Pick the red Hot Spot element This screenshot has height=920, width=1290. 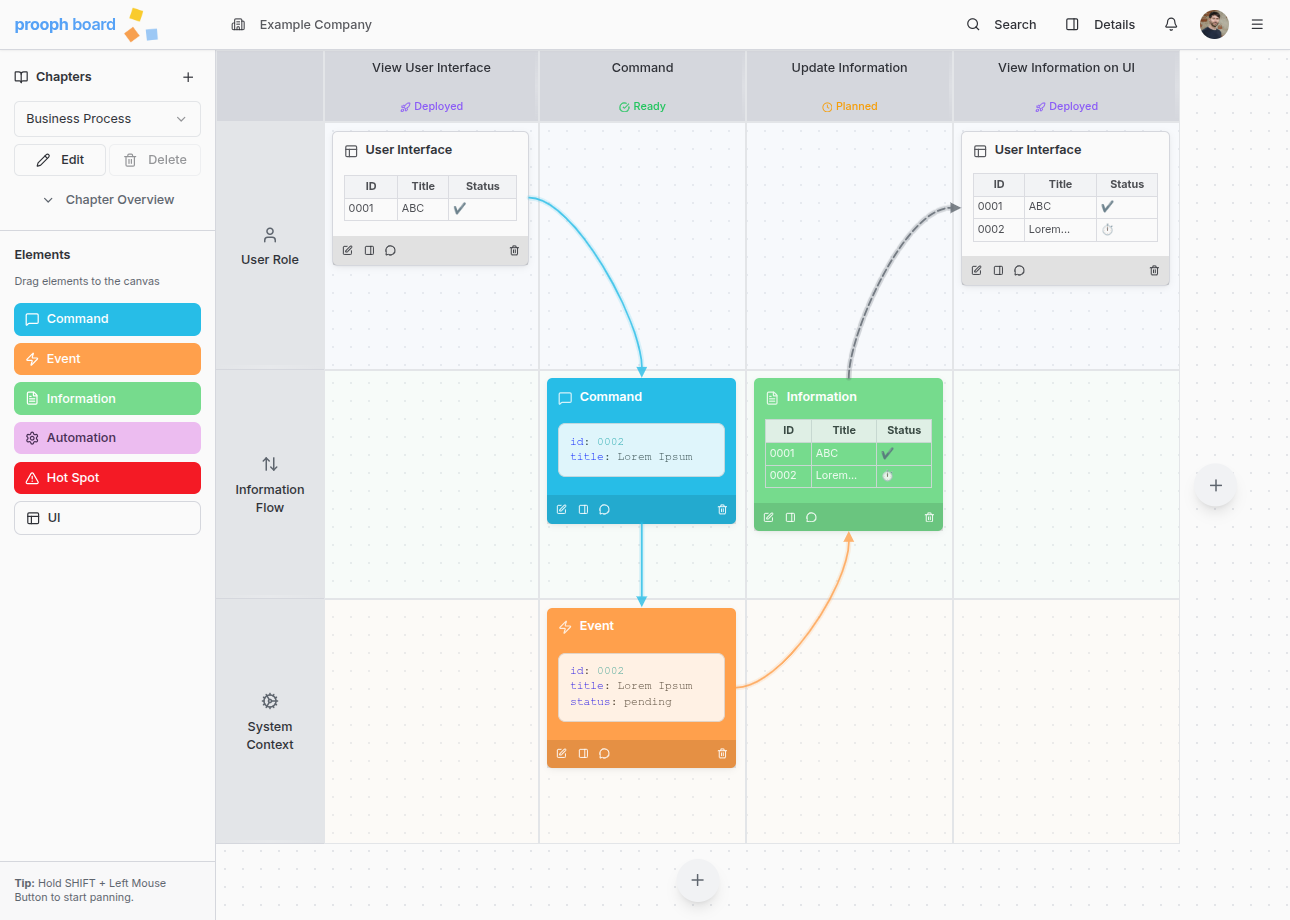(107, 478)
